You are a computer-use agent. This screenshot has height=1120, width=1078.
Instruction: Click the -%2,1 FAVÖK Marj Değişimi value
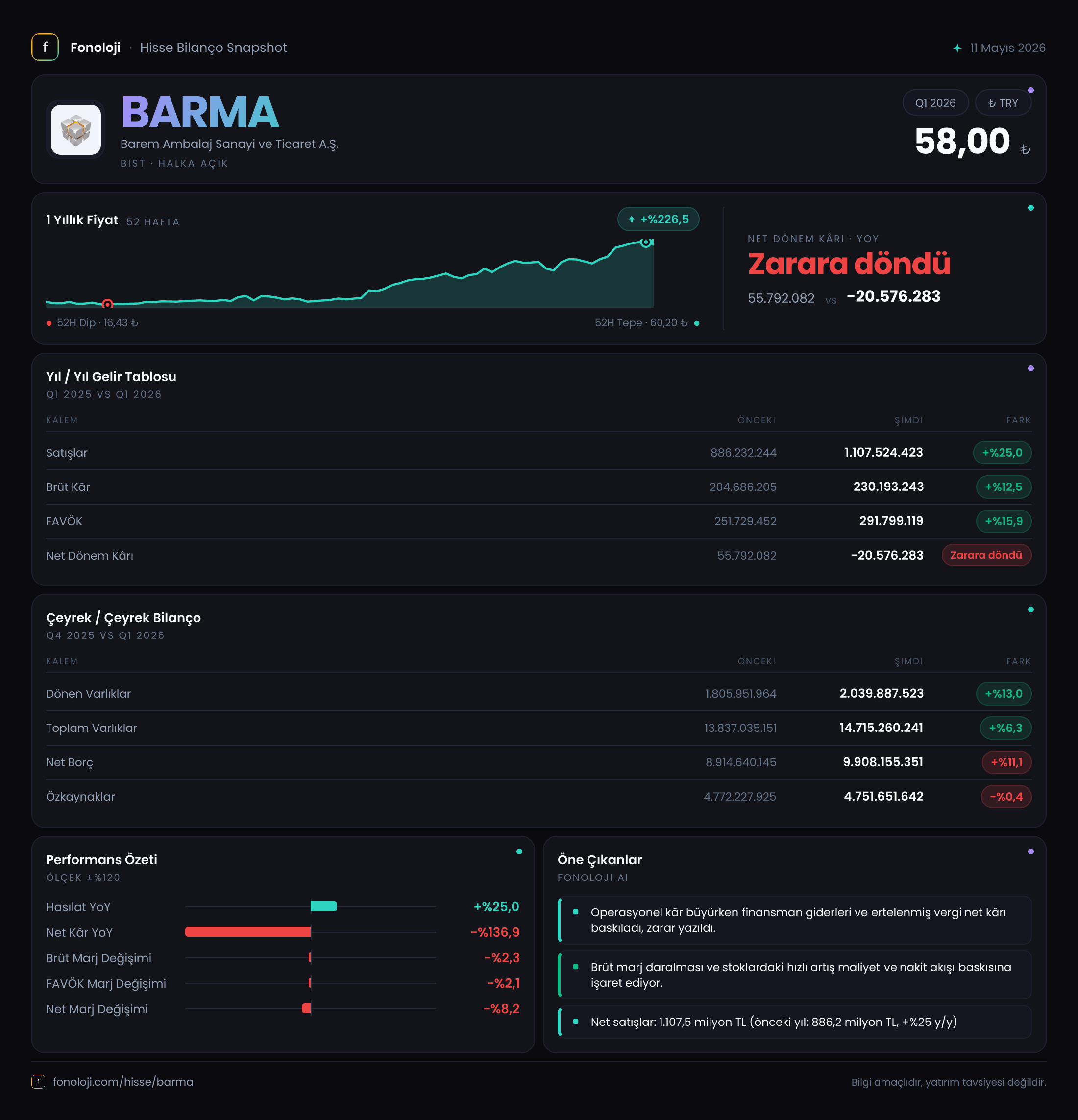(504, 983)
